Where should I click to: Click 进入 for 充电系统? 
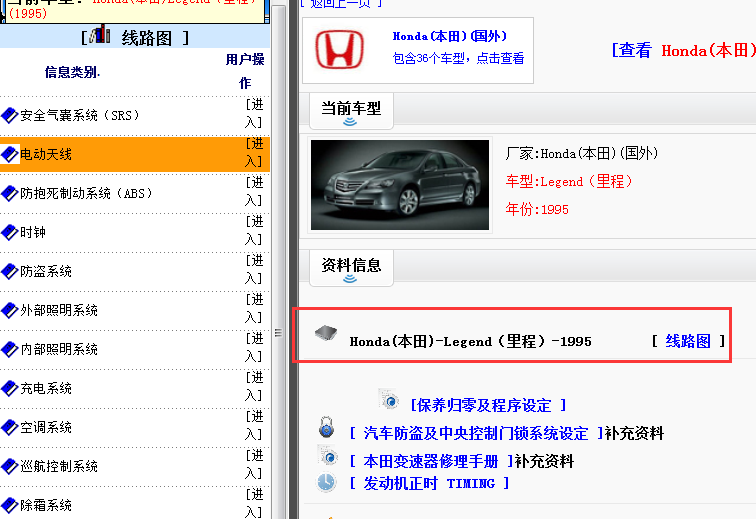(x=254, y=387)
